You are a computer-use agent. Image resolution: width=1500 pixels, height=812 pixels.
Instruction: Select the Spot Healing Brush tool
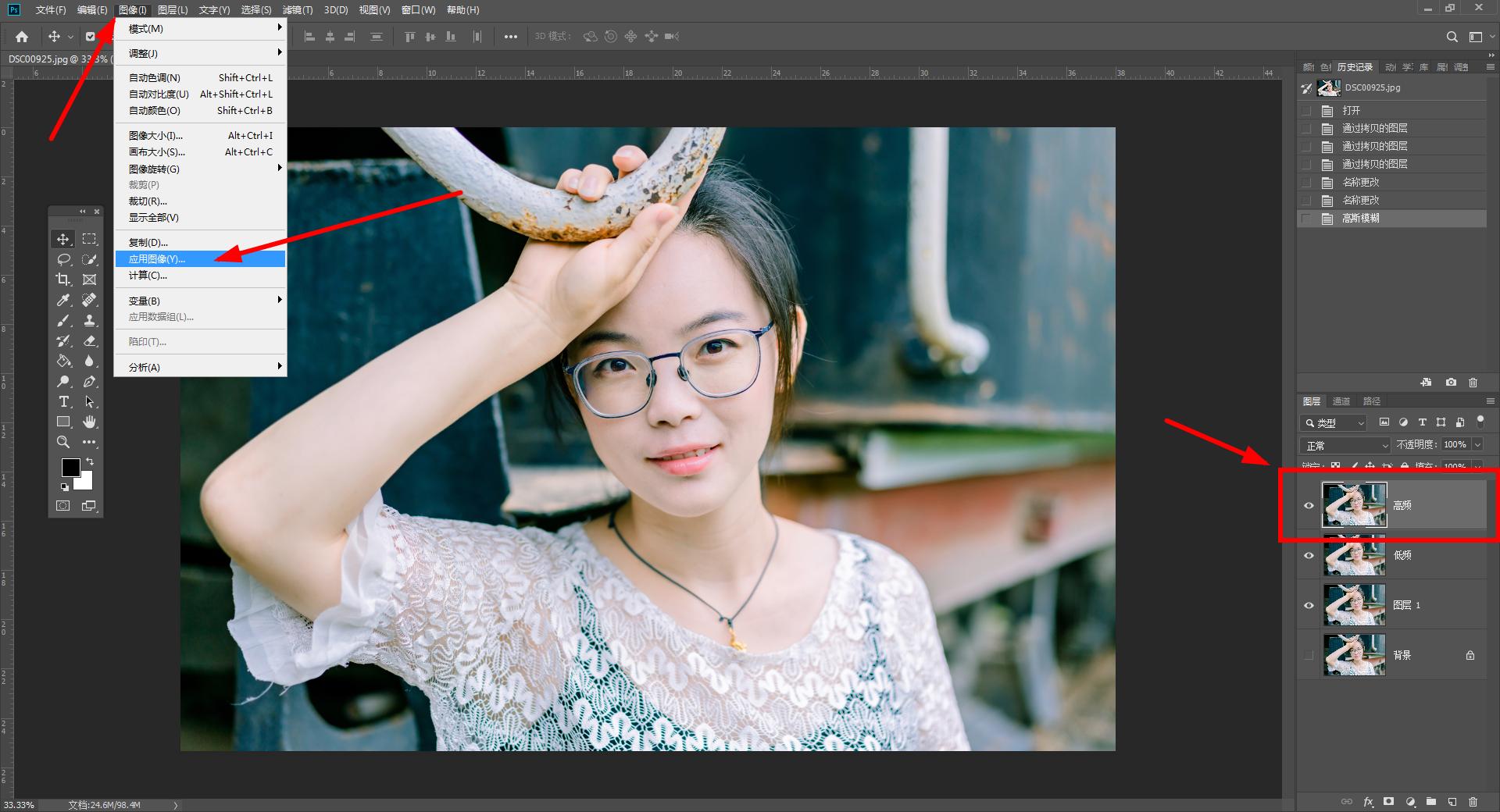tap(90, 300)
